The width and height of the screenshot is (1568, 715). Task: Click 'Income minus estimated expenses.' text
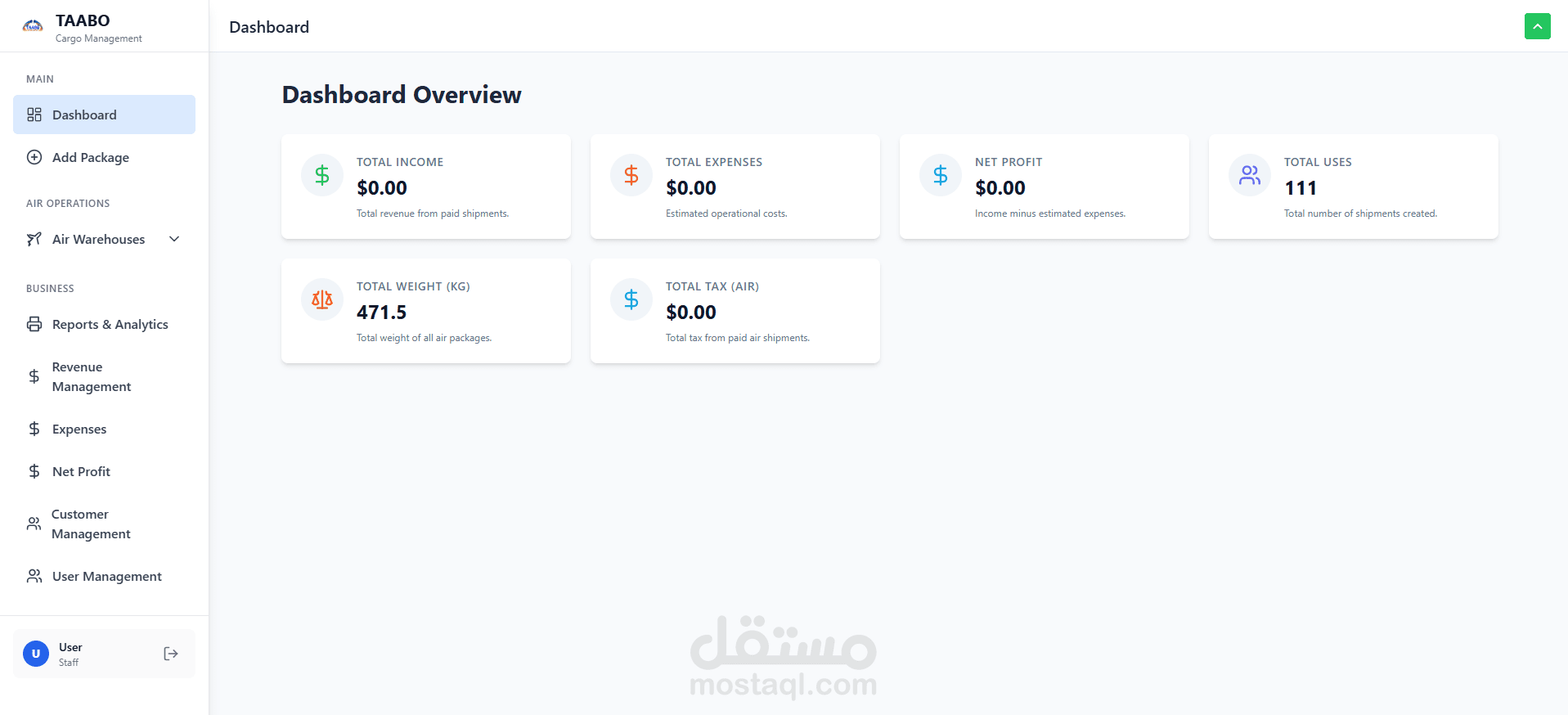pos(1050,214)
